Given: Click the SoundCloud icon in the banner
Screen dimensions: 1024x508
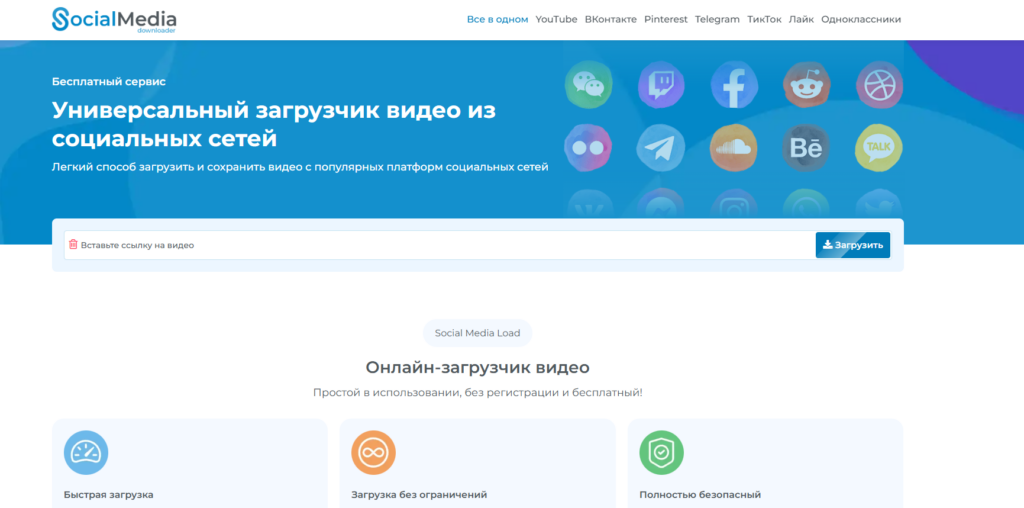Looking at the screenshot, I should pyautogui.click(x=734, y=148).
